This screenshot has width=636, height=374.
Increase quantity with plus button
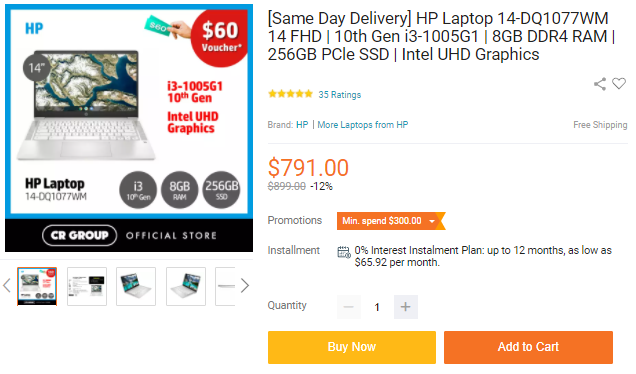click(x=406, y=307)
